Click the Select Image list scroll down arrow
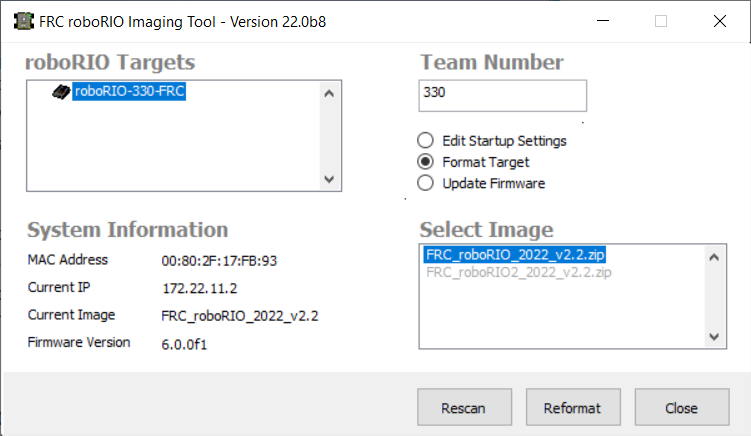Viewport: 751px width, 436px height. [x=714, y=337]
